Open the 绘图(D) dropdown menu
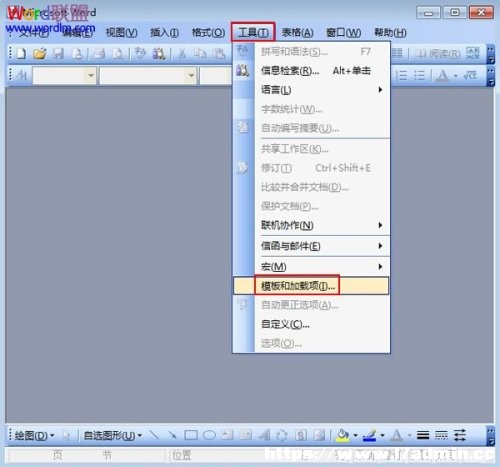The height and width of the screenshot is (467, 500). (34, 435)
